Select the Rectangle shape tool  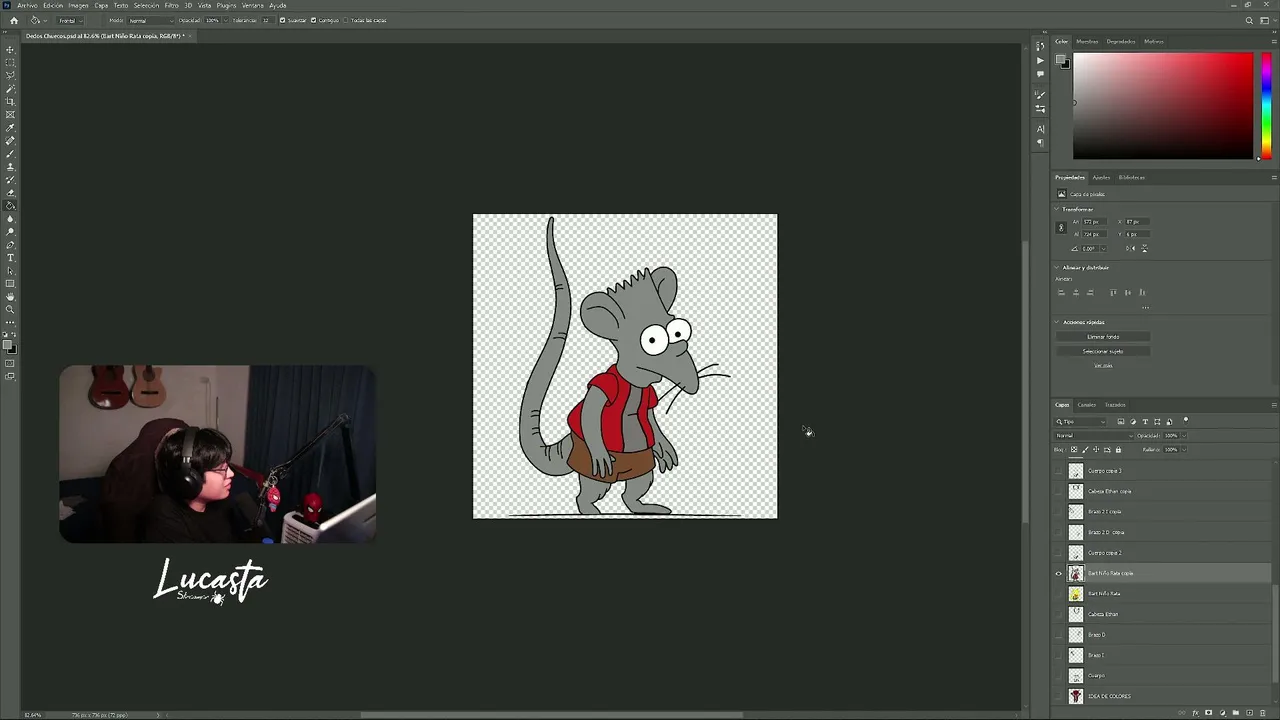pos(11,283)
